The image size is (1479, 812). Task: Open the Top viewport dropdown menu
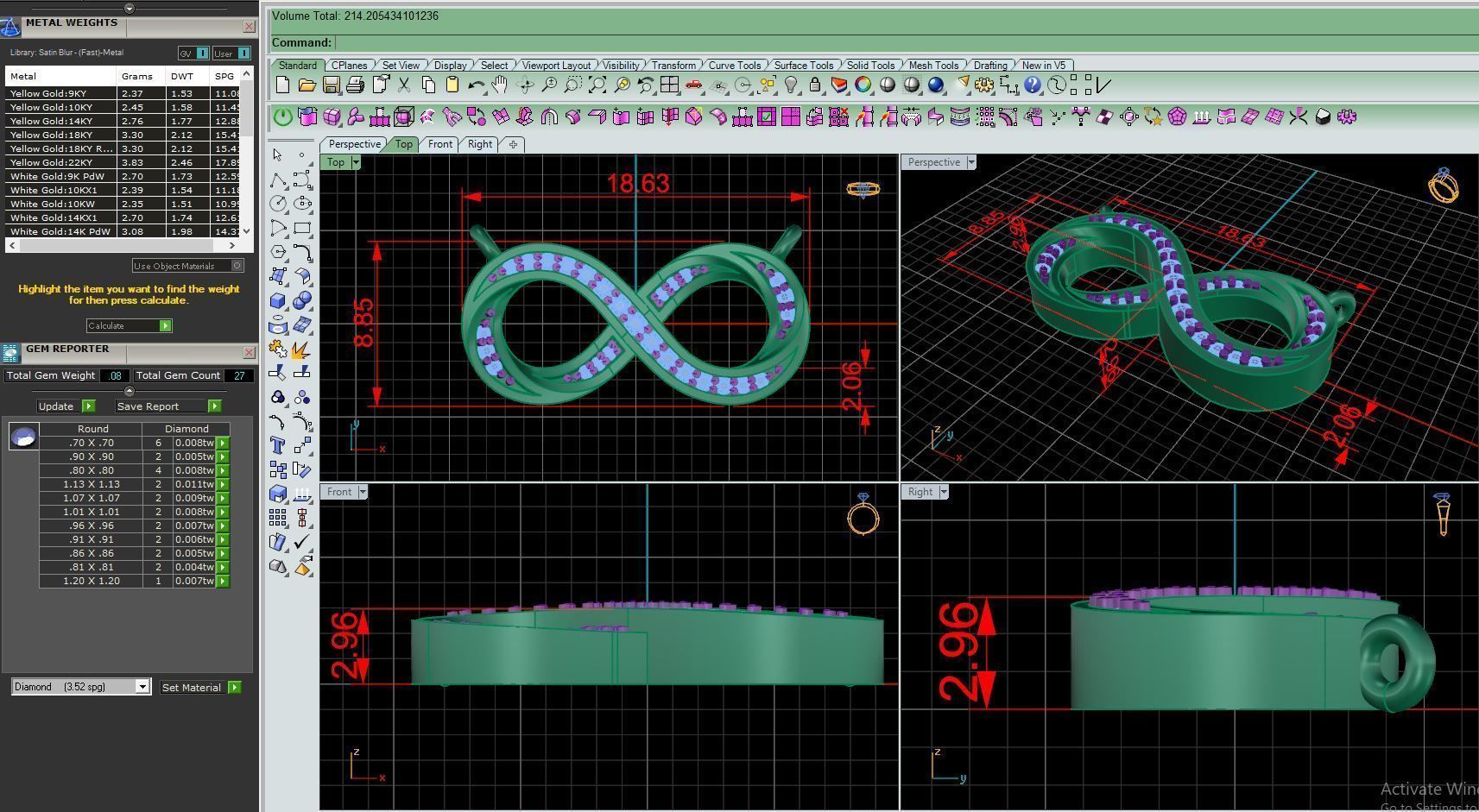[355, 162]
